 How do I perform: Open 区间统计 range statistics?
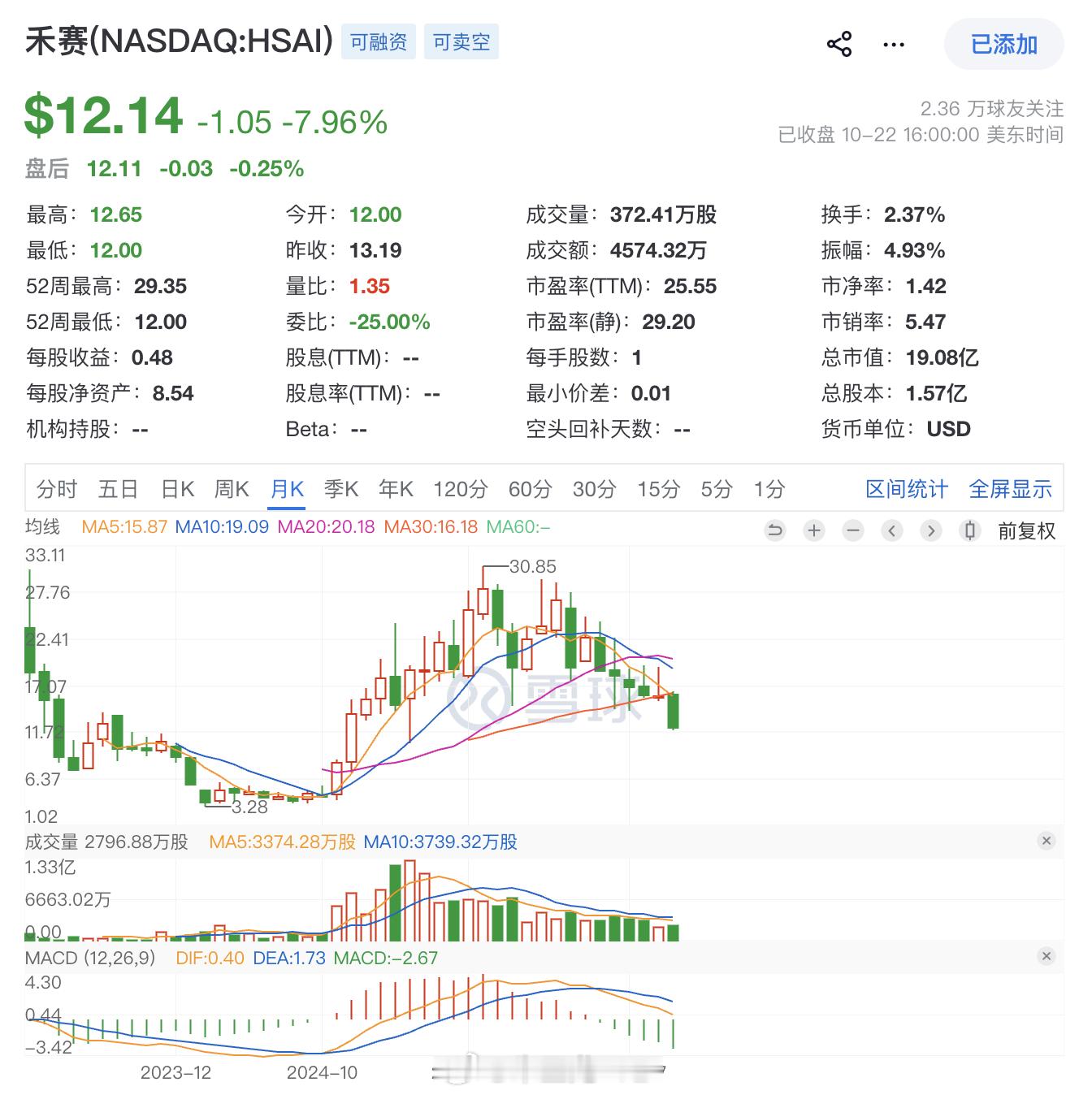coord(907,489)
